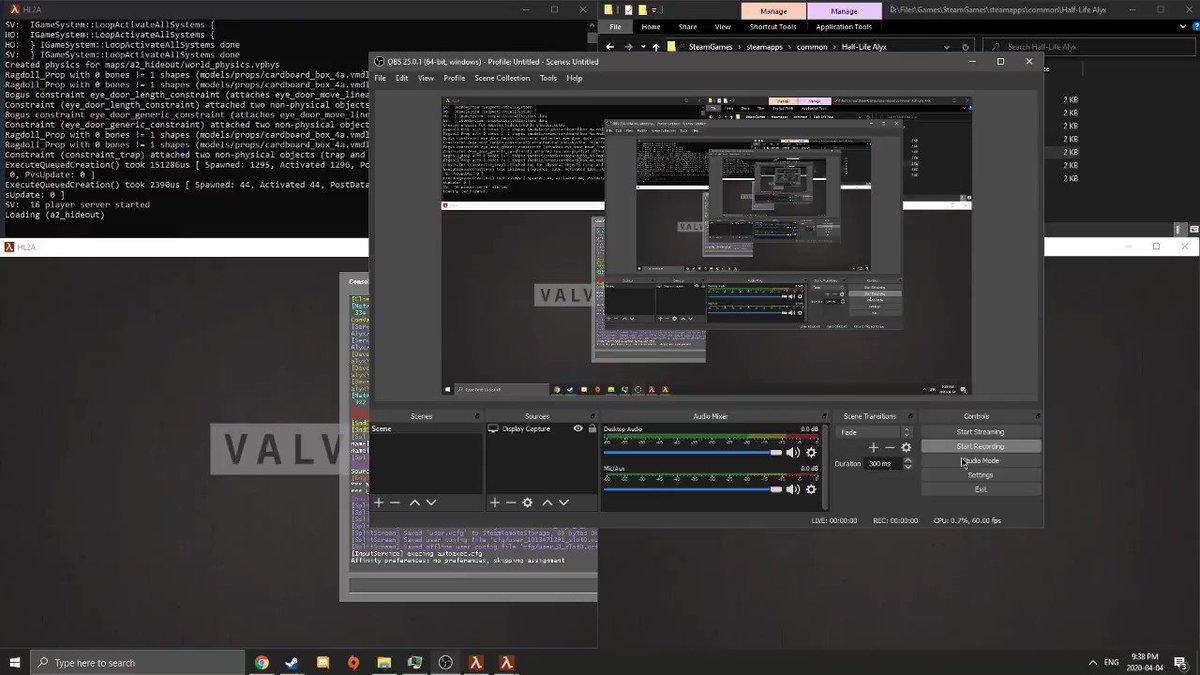Pop out the Sources dock icon
1200x675 pixels.
(x=594, y=416)
